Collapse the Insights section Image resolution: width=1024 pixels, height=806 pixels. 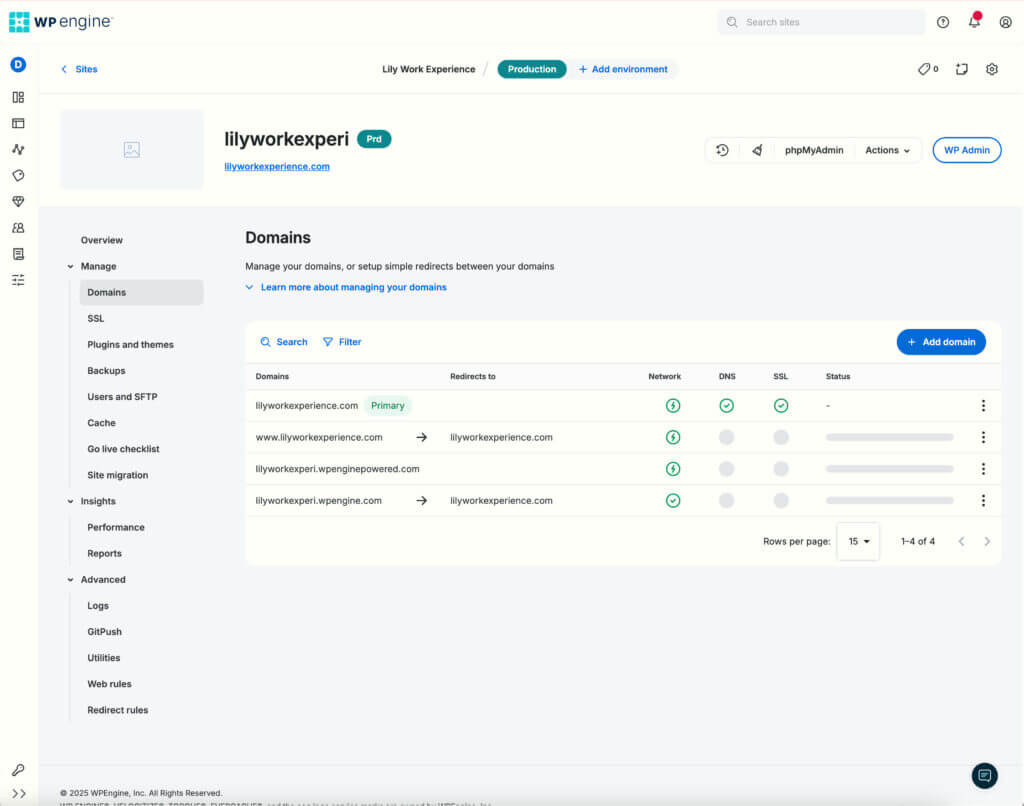tap(71, 502)
